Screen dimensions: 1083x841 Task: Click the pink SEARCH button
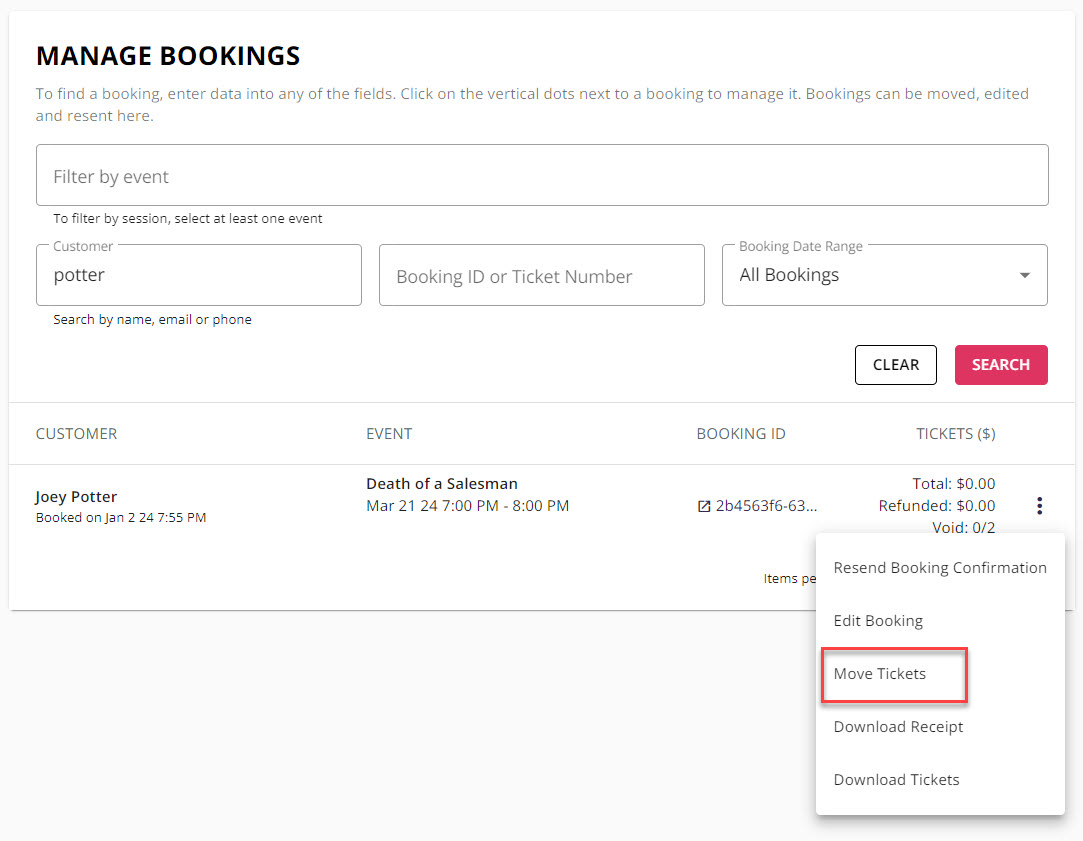pos(1001,365)
